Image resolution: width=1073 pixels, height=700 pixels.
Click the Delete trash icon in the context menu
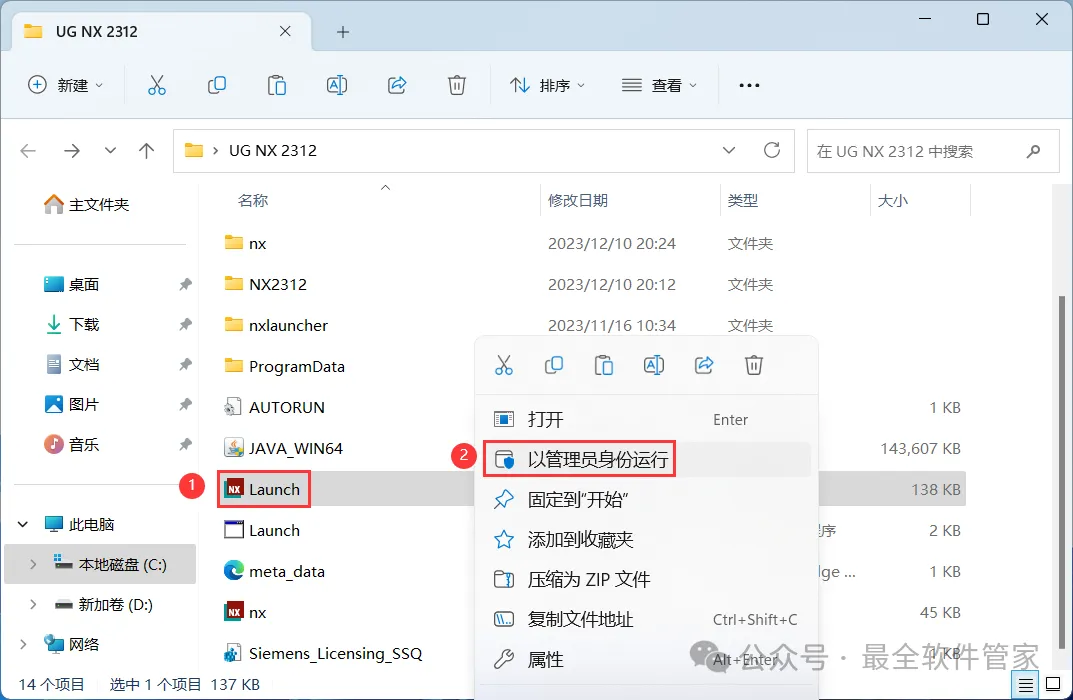coord(753,365)
